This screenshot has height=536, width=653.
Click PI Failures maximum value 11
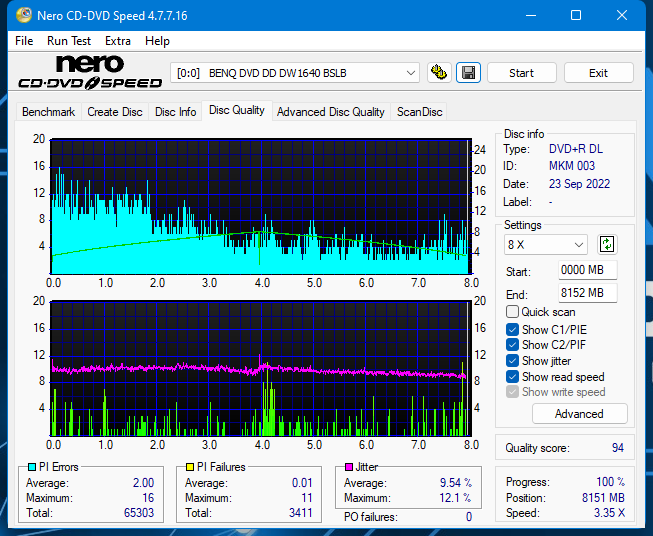[307, 498]
